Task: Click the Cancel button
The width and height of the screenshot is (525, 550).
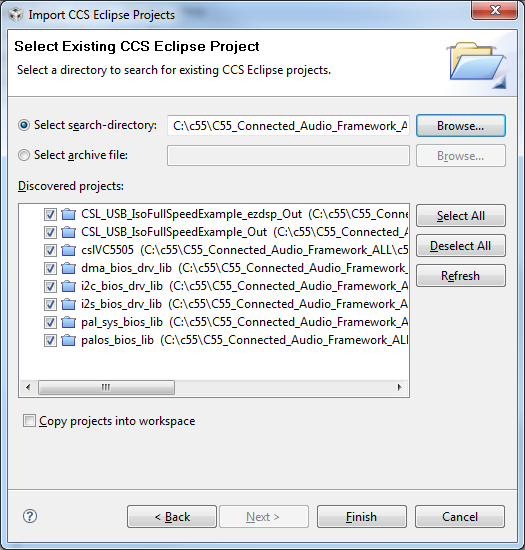Action: [x=460, y=517]
